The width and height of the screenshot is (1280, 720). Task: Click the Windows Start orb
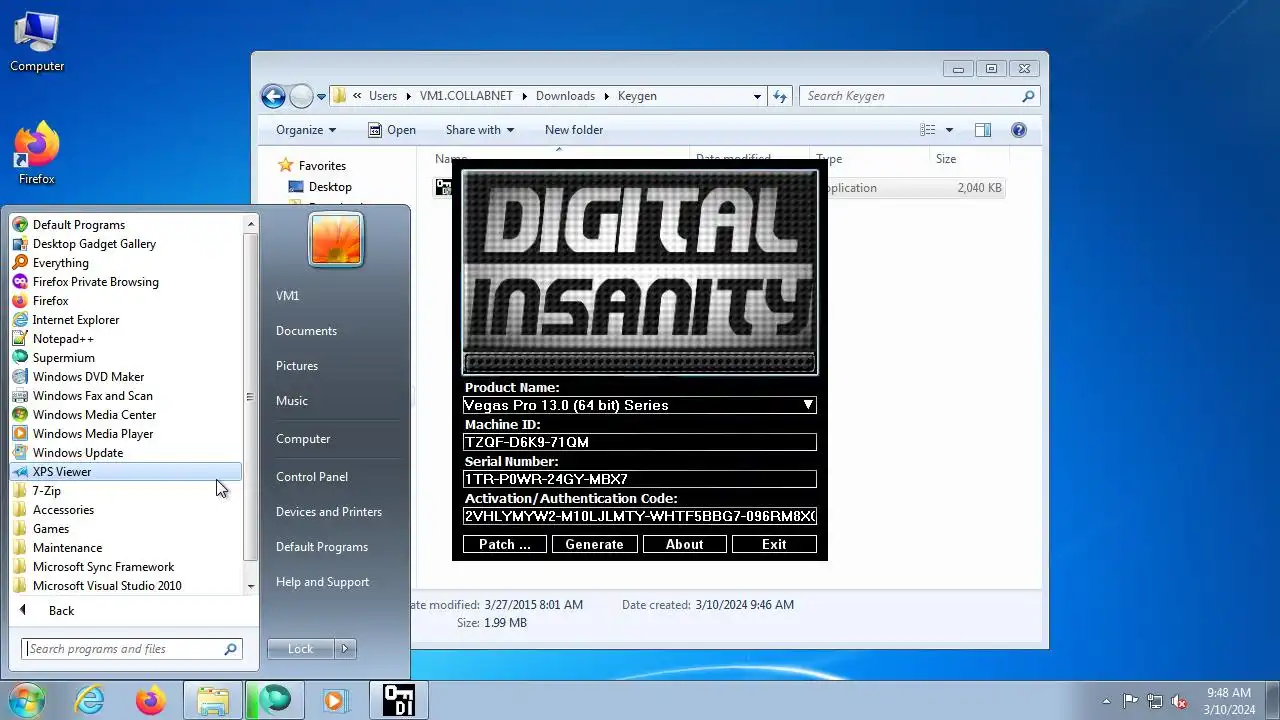click(x=27, y=700)
